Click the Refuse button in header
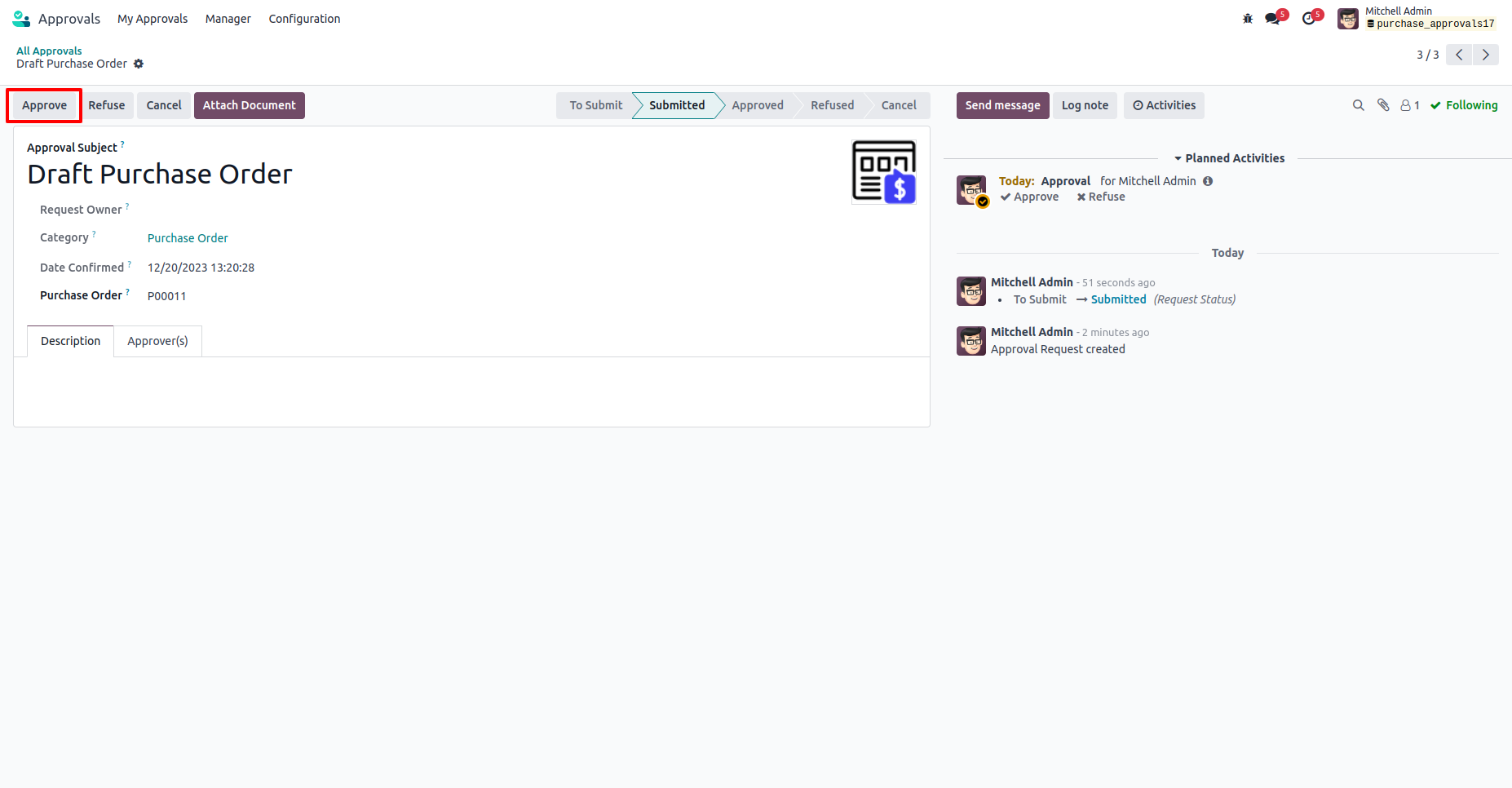 107,105
